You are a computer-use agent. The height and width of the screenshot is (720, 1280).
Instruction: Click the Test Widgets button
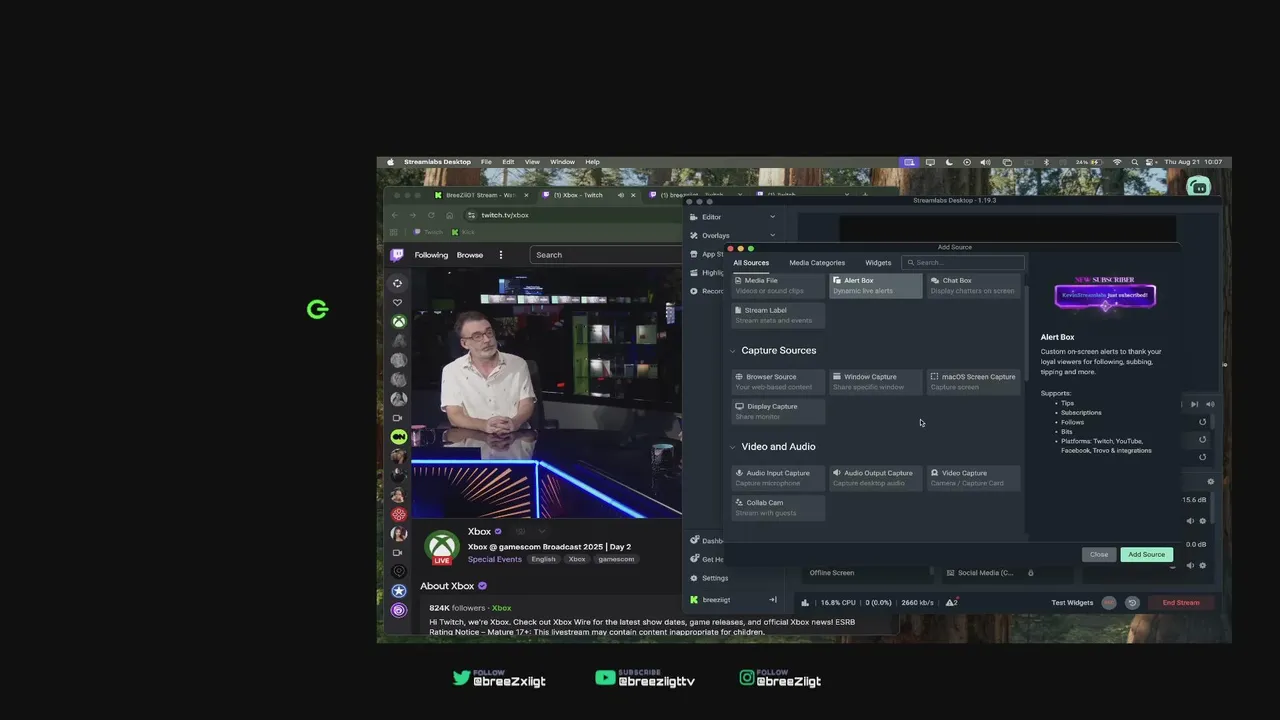[x=1072, y=603]
